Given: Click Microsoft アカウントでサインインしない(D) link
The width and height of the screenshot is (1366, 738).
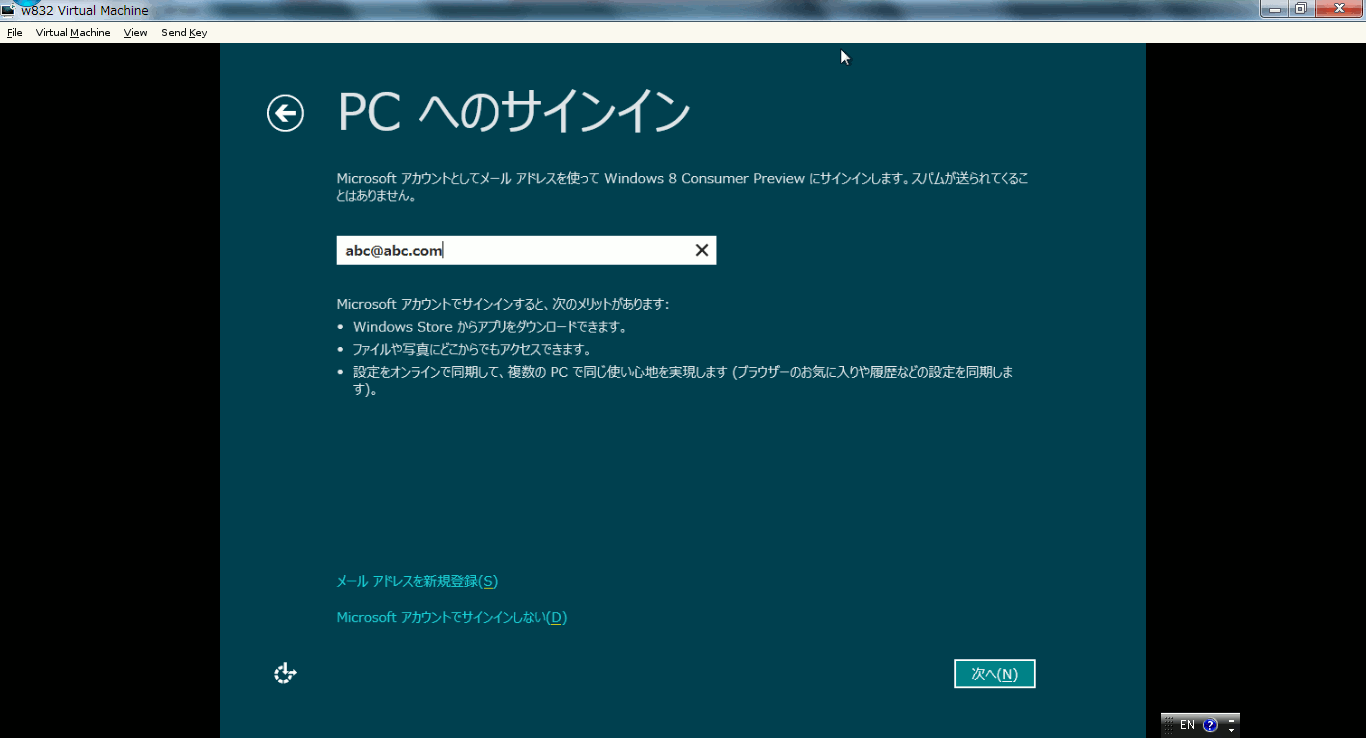Looking at the screenshot, I should coord(452,617).
